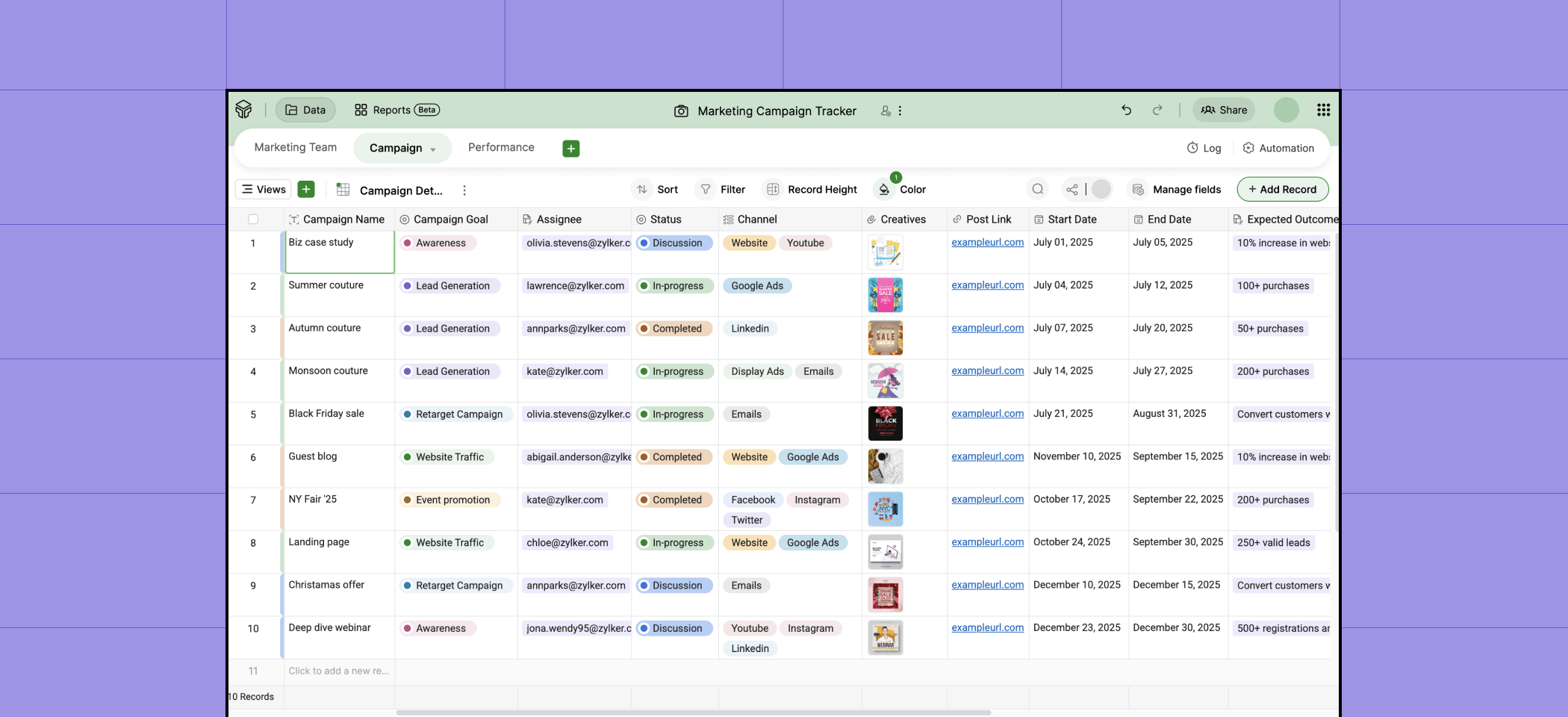Add a new table with green plus
The image size is (1568, 717).
pos(571,149)
